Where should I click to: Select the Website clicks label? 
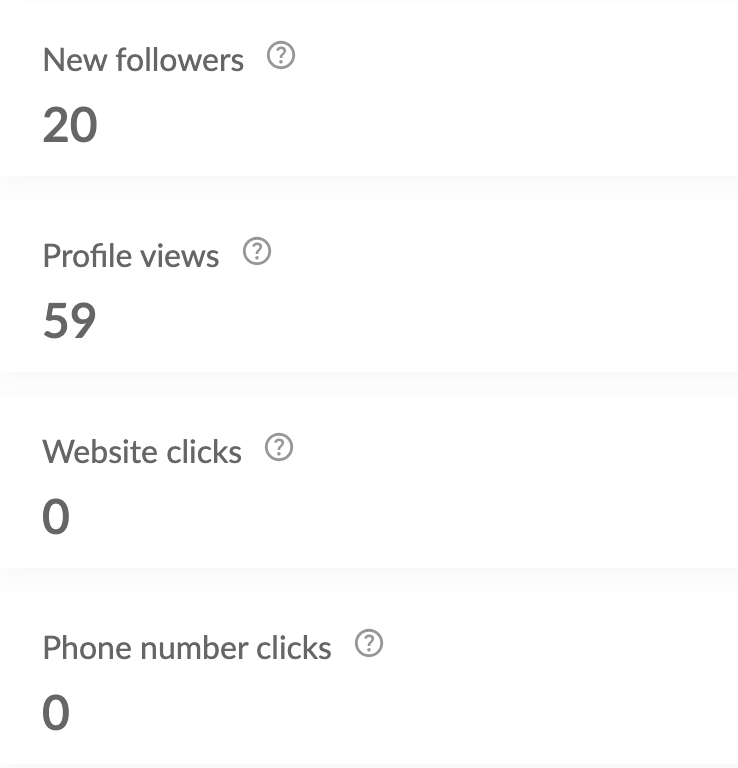point(142,452)
